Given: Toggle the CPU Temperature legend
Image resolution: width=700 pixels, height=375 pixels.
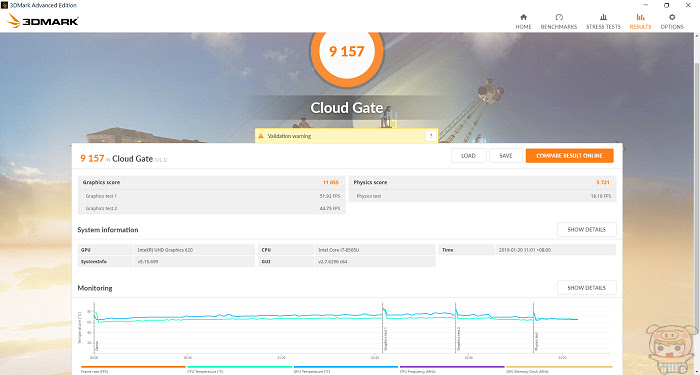Looking at the screenshot, I should [239, 369].
